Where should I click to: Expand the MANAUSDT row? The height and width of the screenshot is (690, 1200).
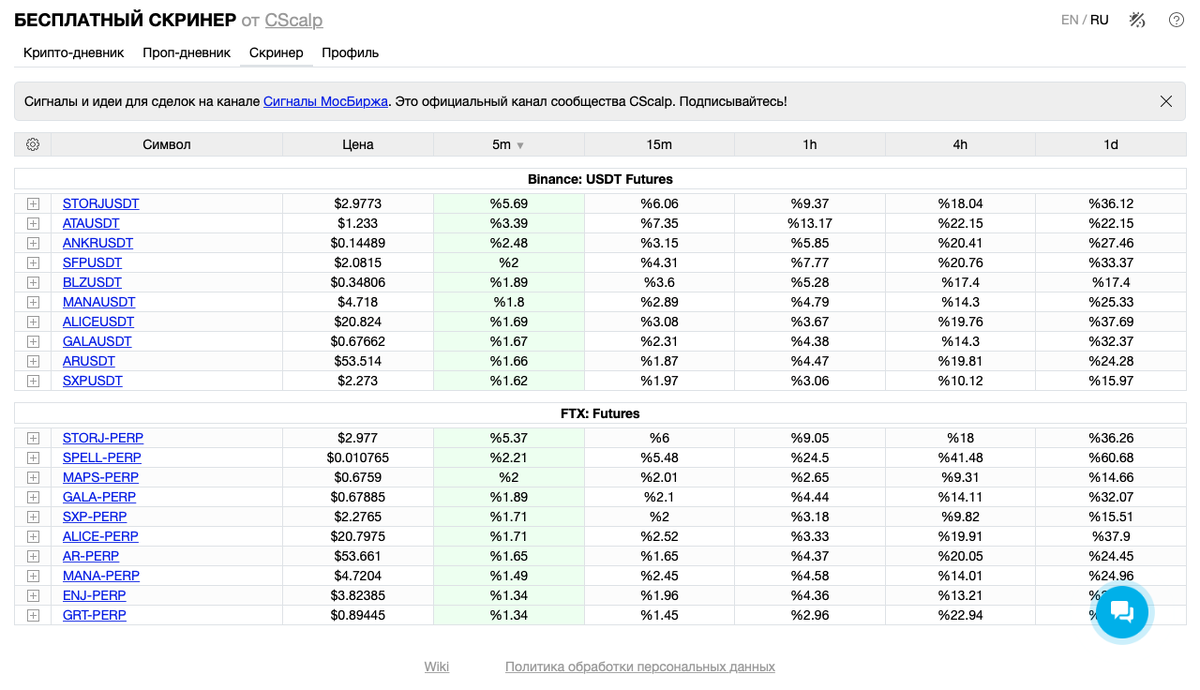click(33, 302)
